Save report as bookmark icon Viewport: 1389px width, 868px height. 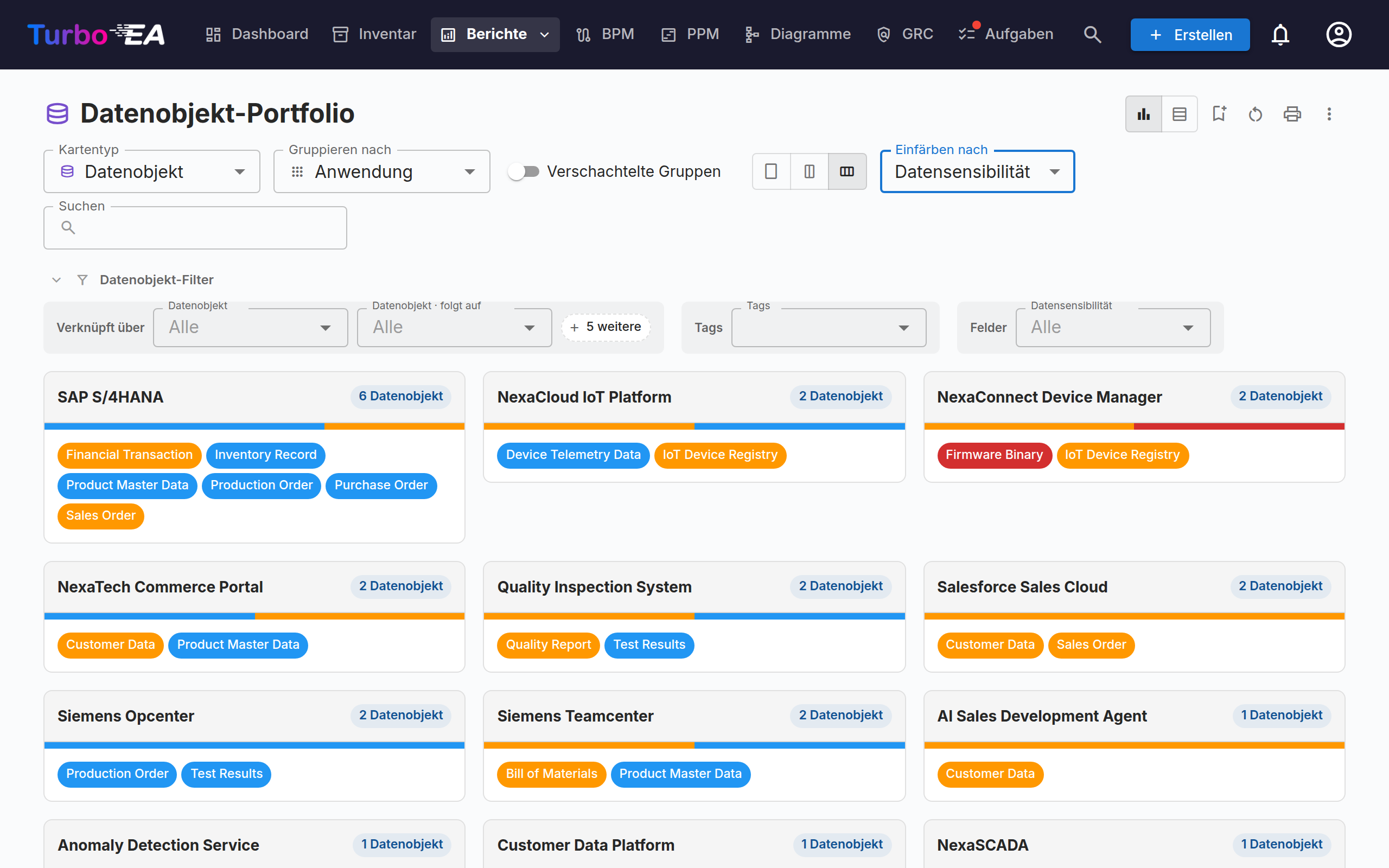(1219, 114)
